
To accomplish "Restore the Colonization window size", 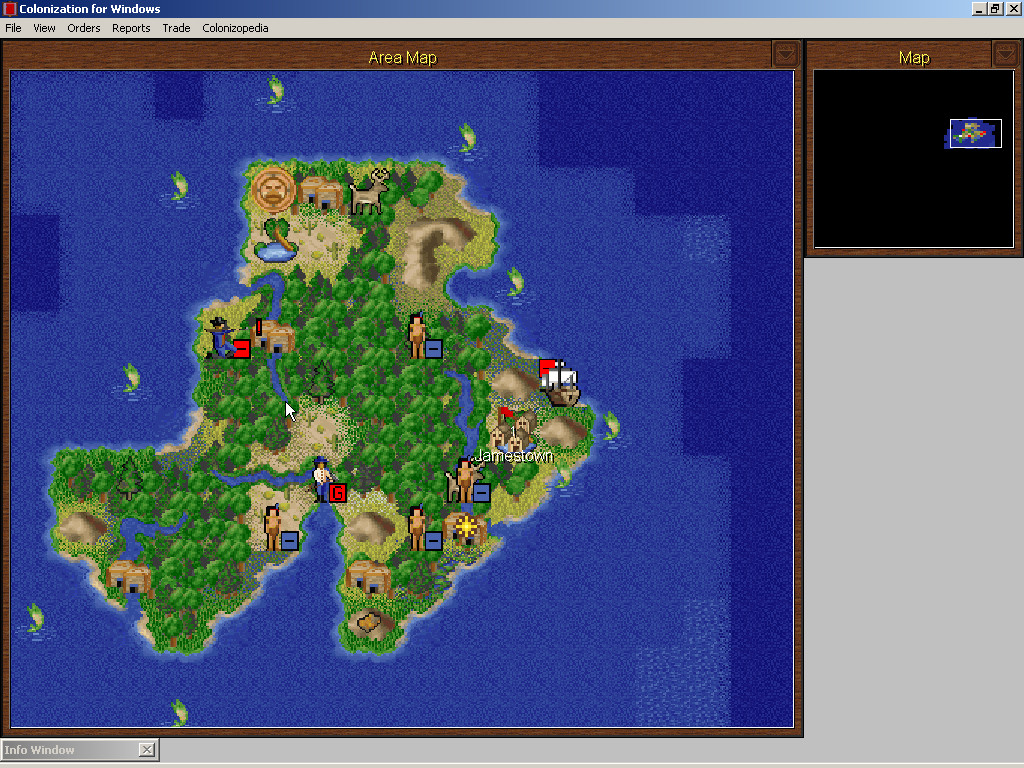I will tap(995, 8).
